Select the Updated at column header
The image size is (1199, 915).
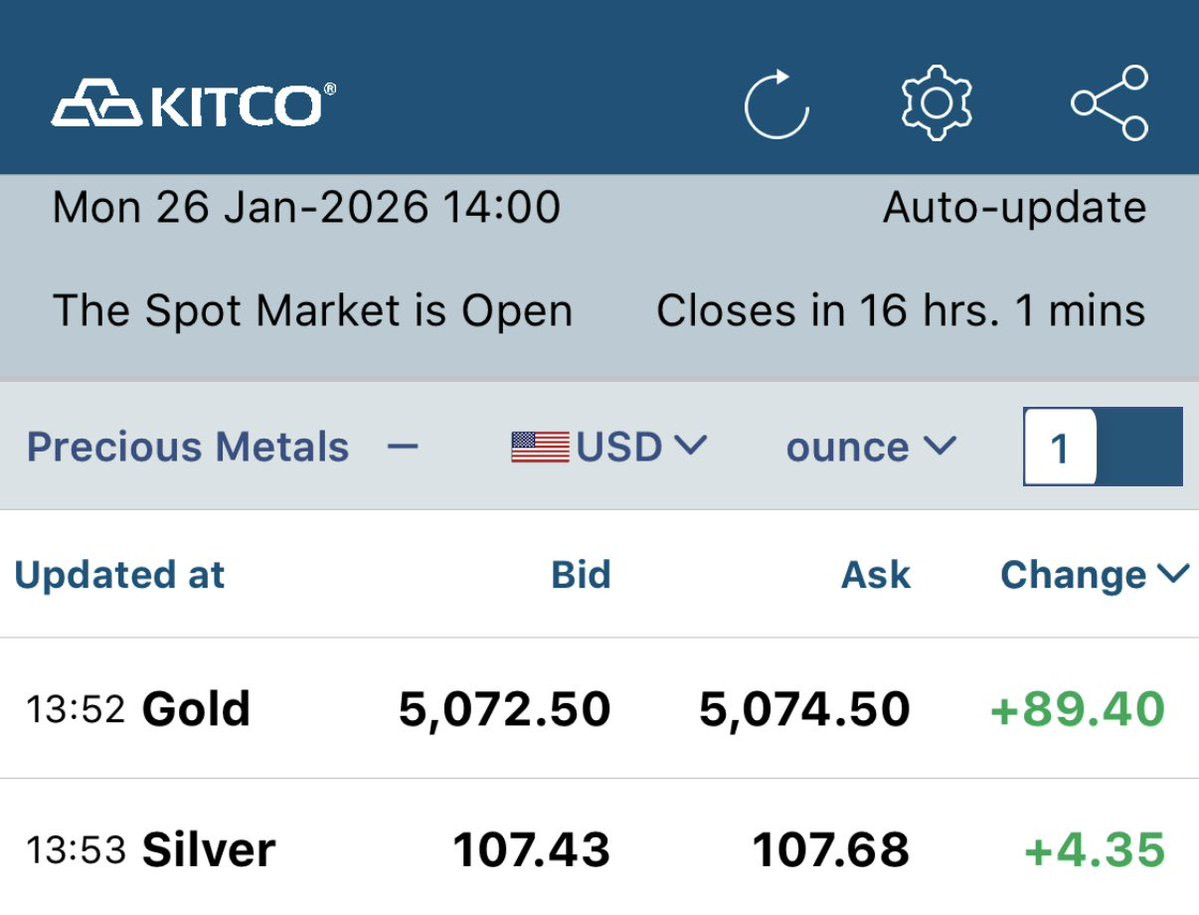click(120, 575)
